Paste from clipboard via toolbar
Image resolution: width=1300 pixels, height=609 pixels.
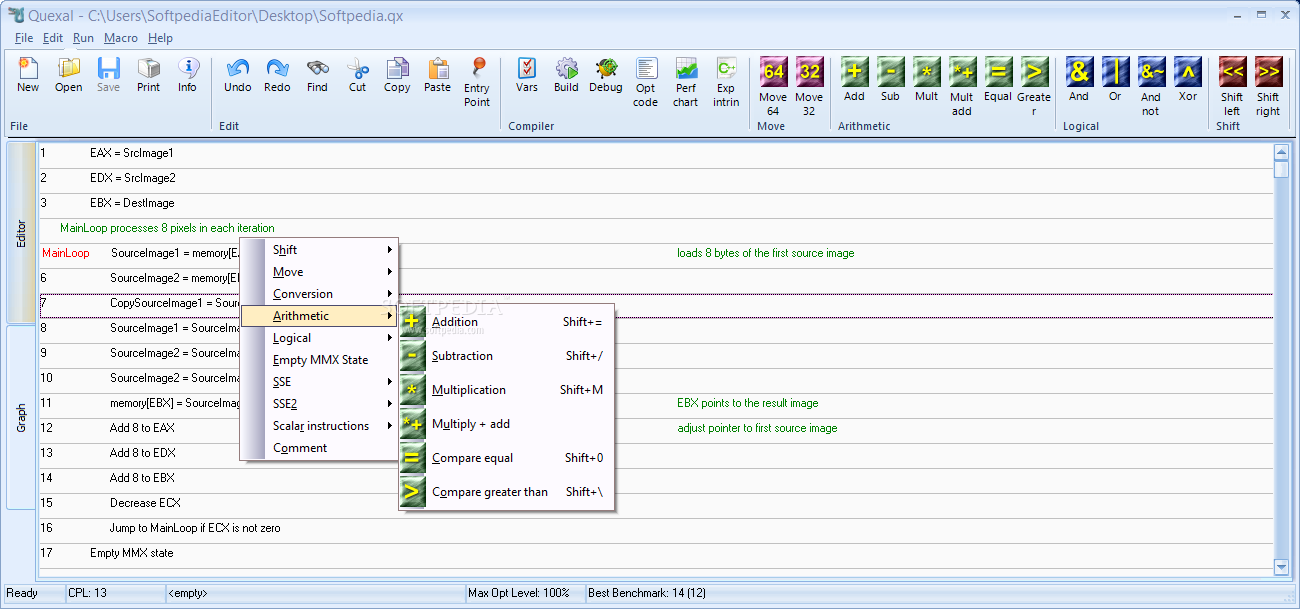[437, 75]
